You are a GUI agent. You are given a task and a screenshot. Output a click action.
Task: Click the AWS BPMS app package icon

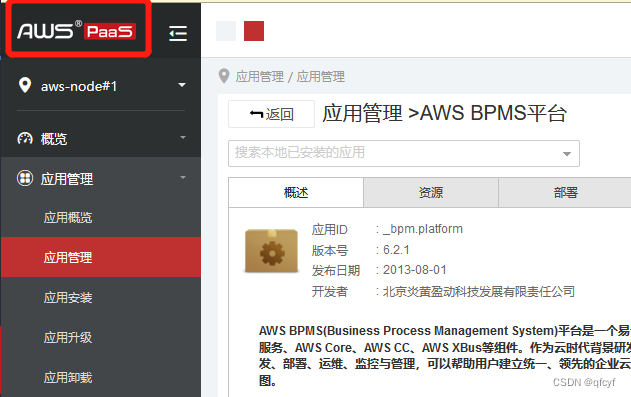pyautogui.click(x=272, y=251)
